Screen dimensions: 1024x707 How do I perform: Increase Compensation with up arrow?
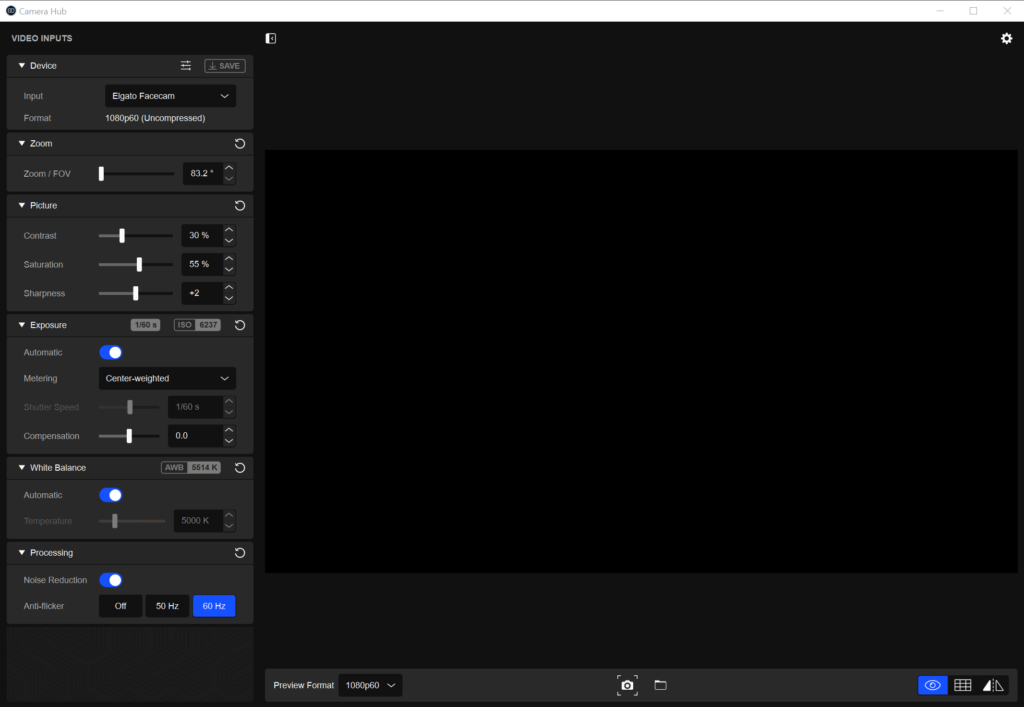pyautogui.click(x=229, y=431)
